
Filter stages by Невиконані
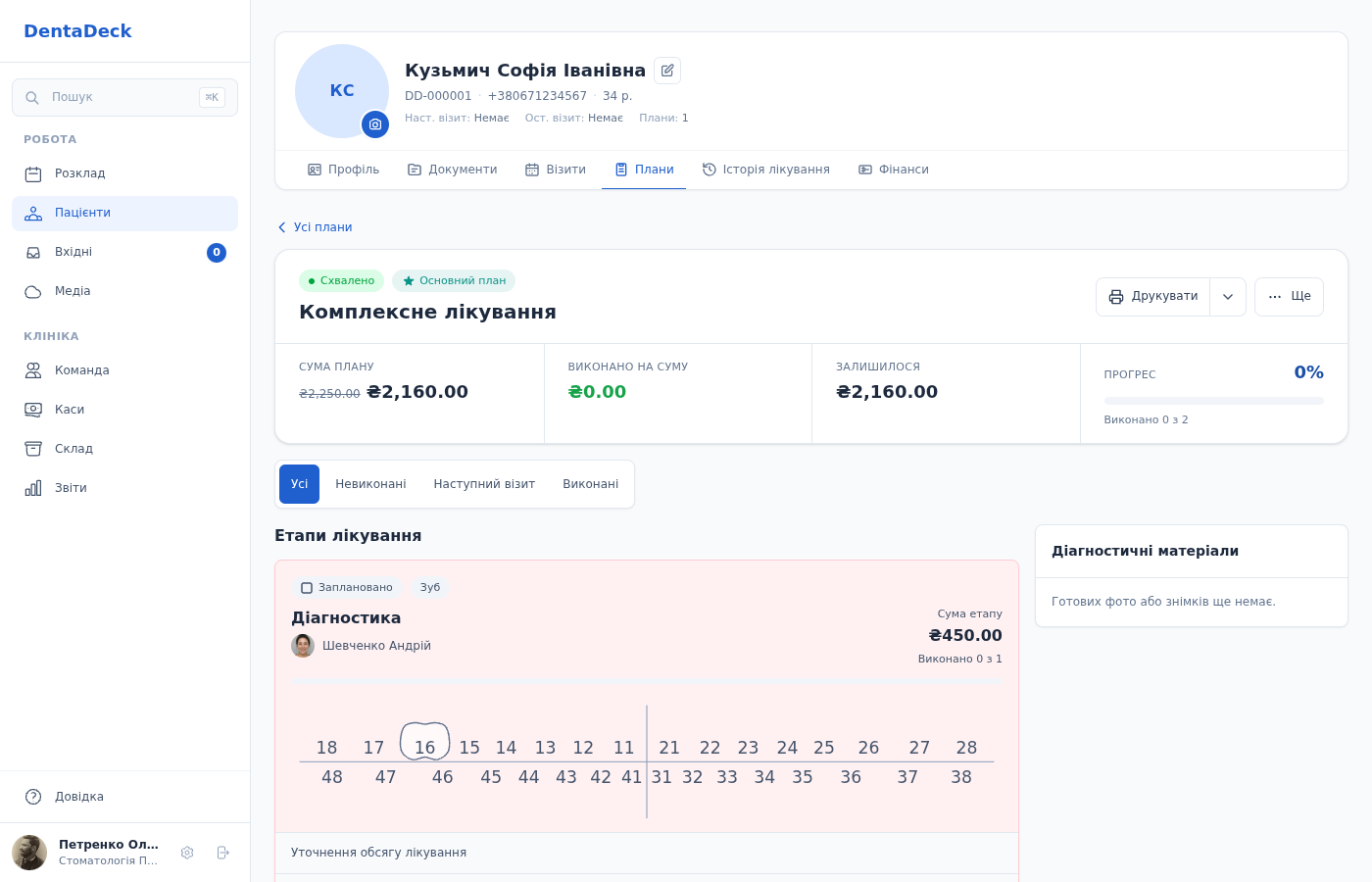click(x=370, y=484)
